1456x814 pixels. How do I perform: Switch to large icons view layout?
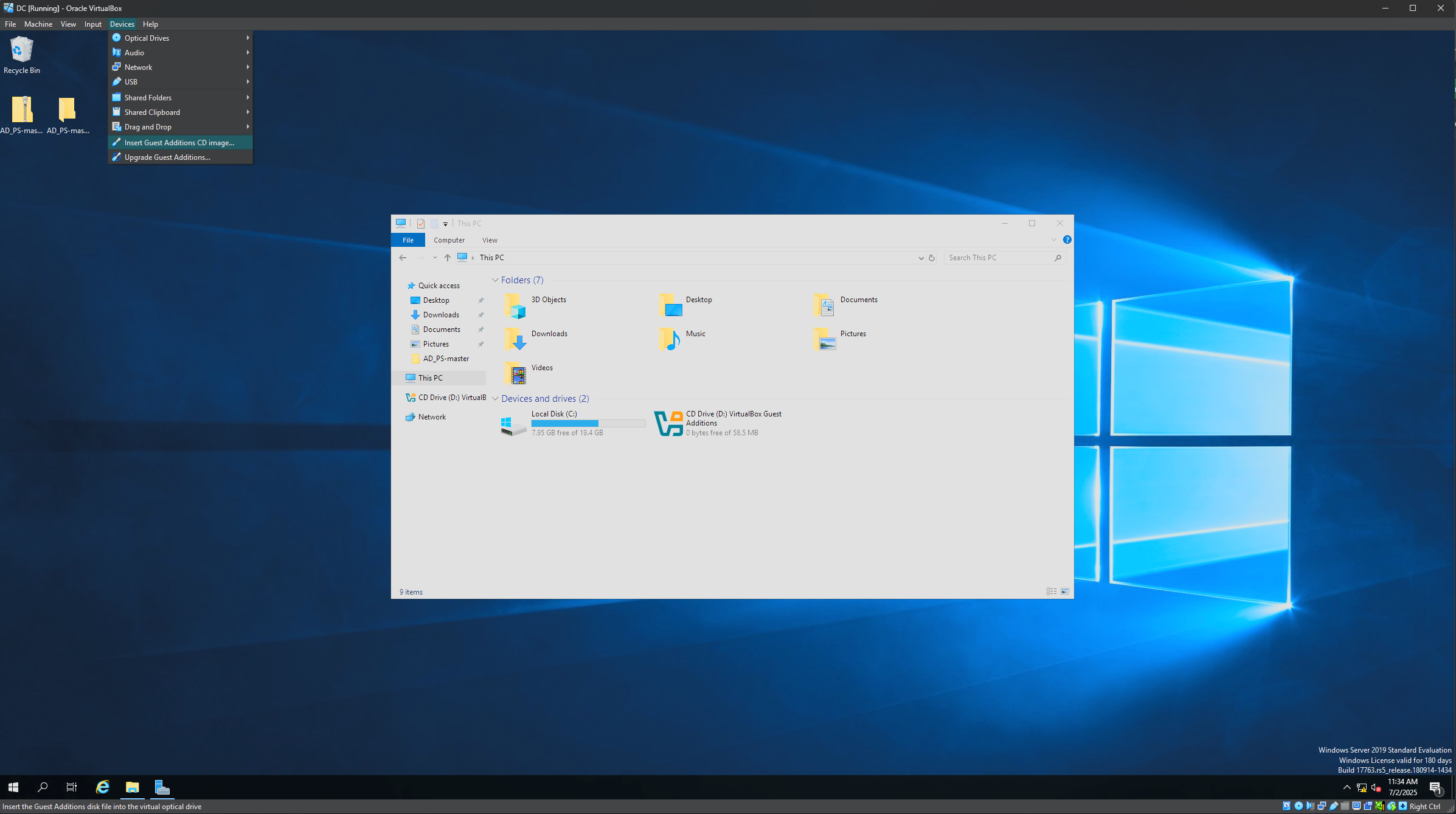click(x=1065, y=592)
